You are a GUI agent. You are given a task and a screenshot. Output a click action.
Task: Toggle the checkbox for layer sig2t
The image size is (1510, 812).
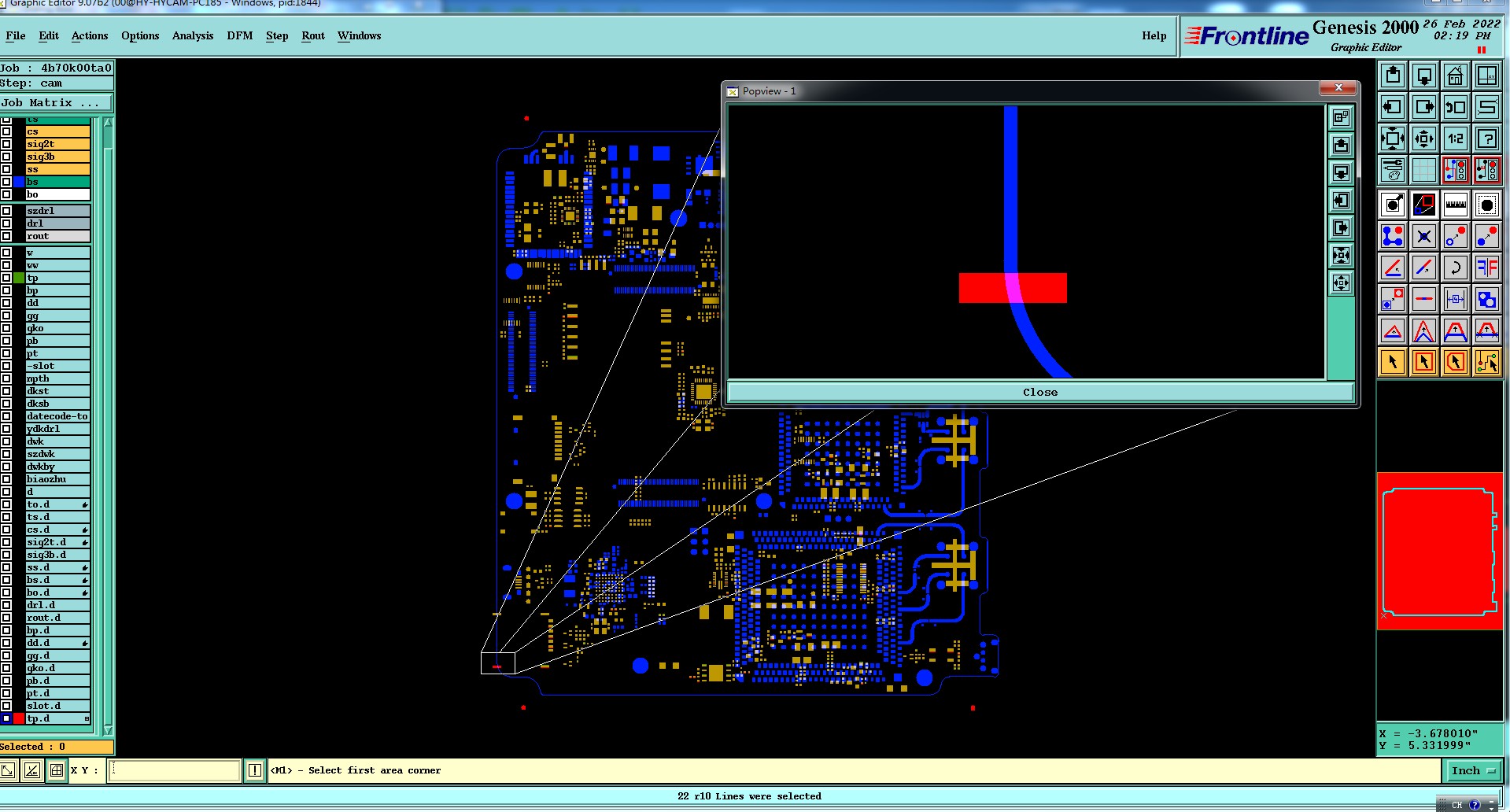[x=6, y=144]
